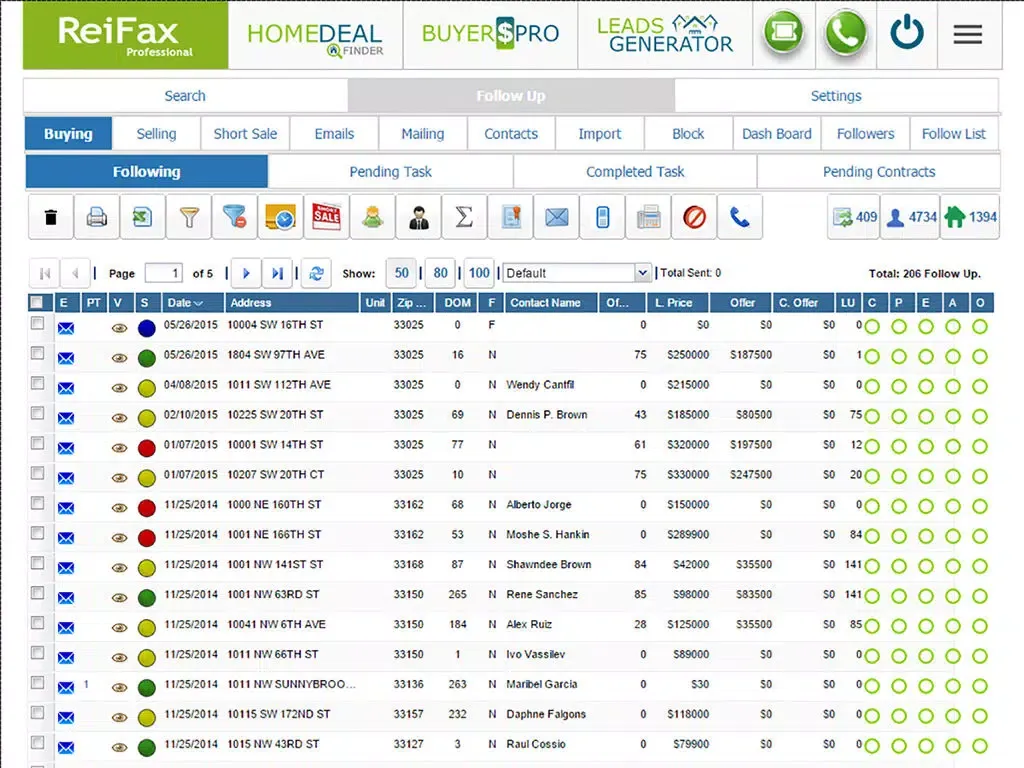Viewport: 1024px width, 768px height.
Task: Show 50 results per page
Action: point(401,273)
